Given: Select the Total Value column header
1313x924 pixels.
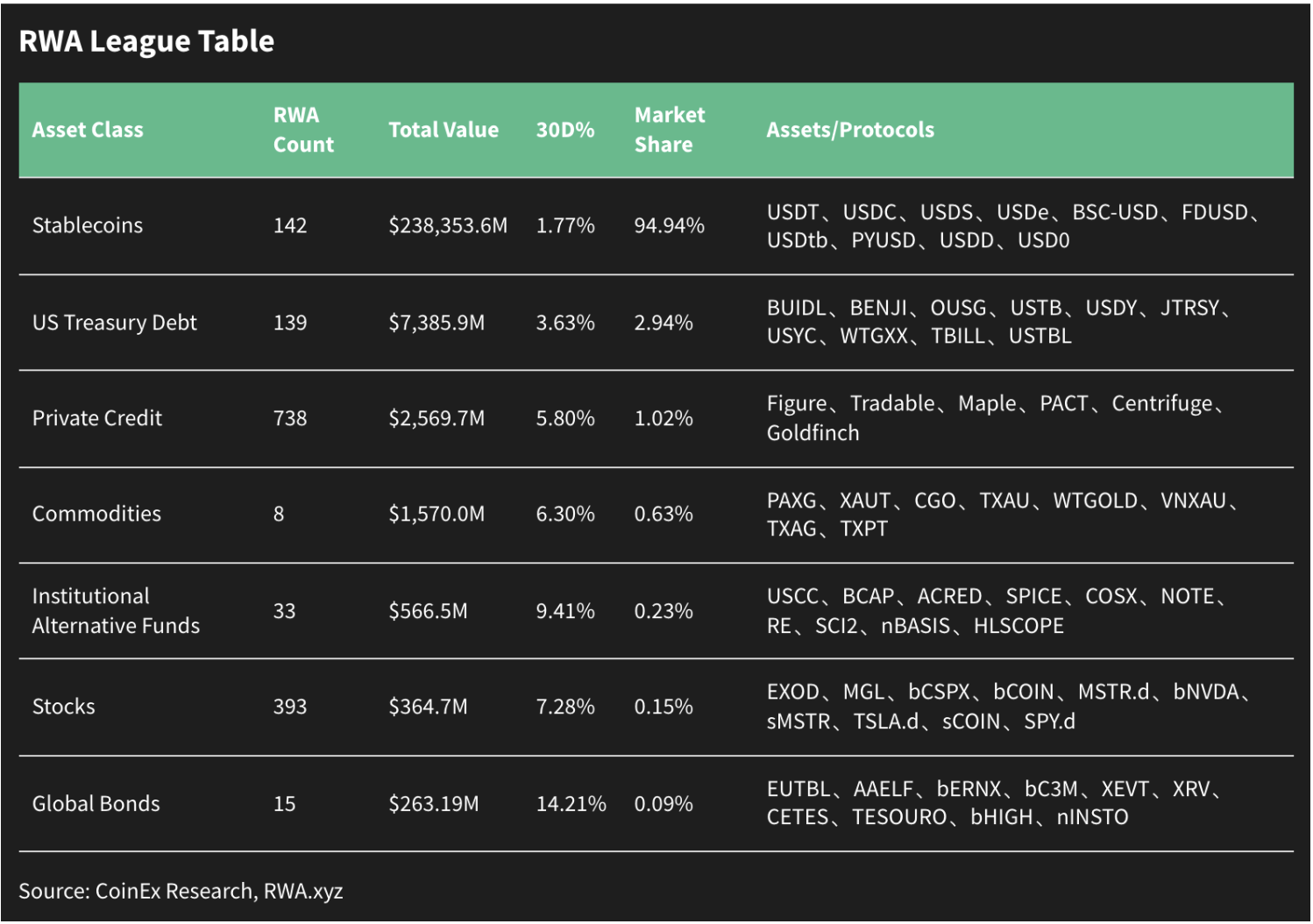Looking at the screenshot, I should pyautogui.click(x=444, y=130).
